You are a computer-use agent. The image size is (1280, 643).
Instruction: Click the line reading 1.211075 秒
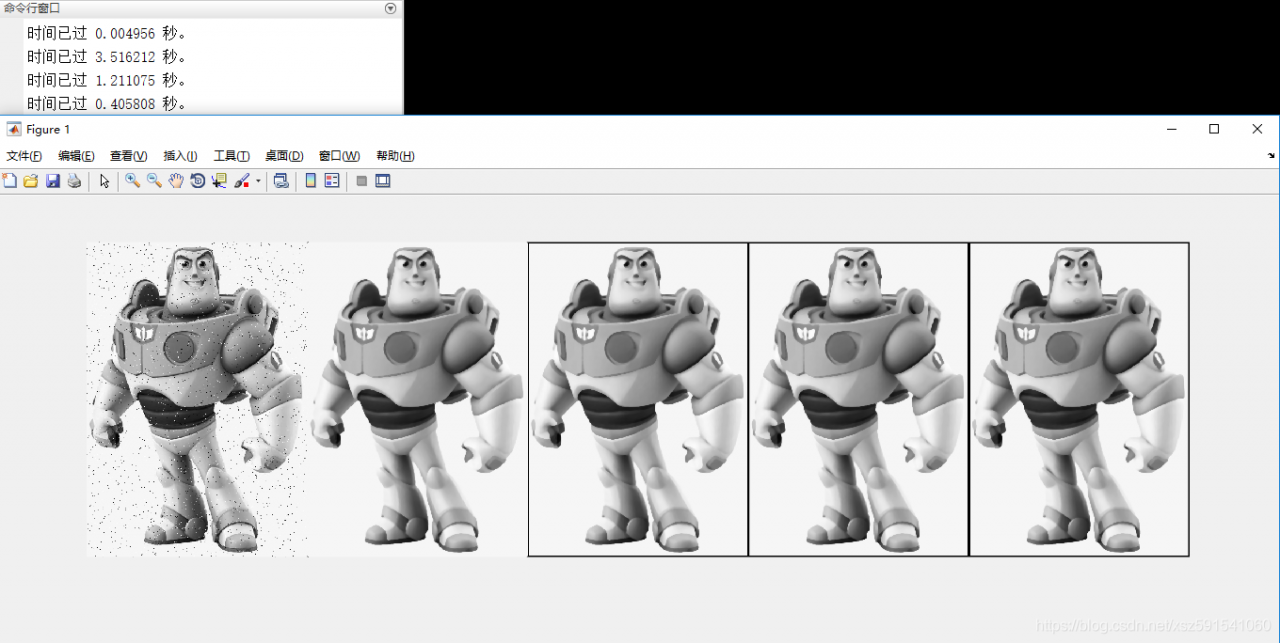click(107, 80)
